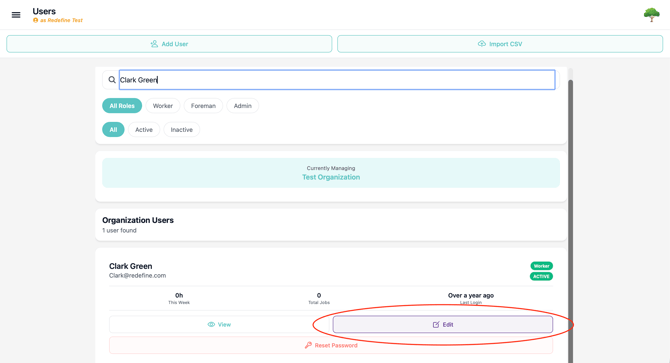Click the "Over a year ago" value
Image resolution: width=670 pixels, height=363 pixels.
pyautogui.click(x=471, y=296)
